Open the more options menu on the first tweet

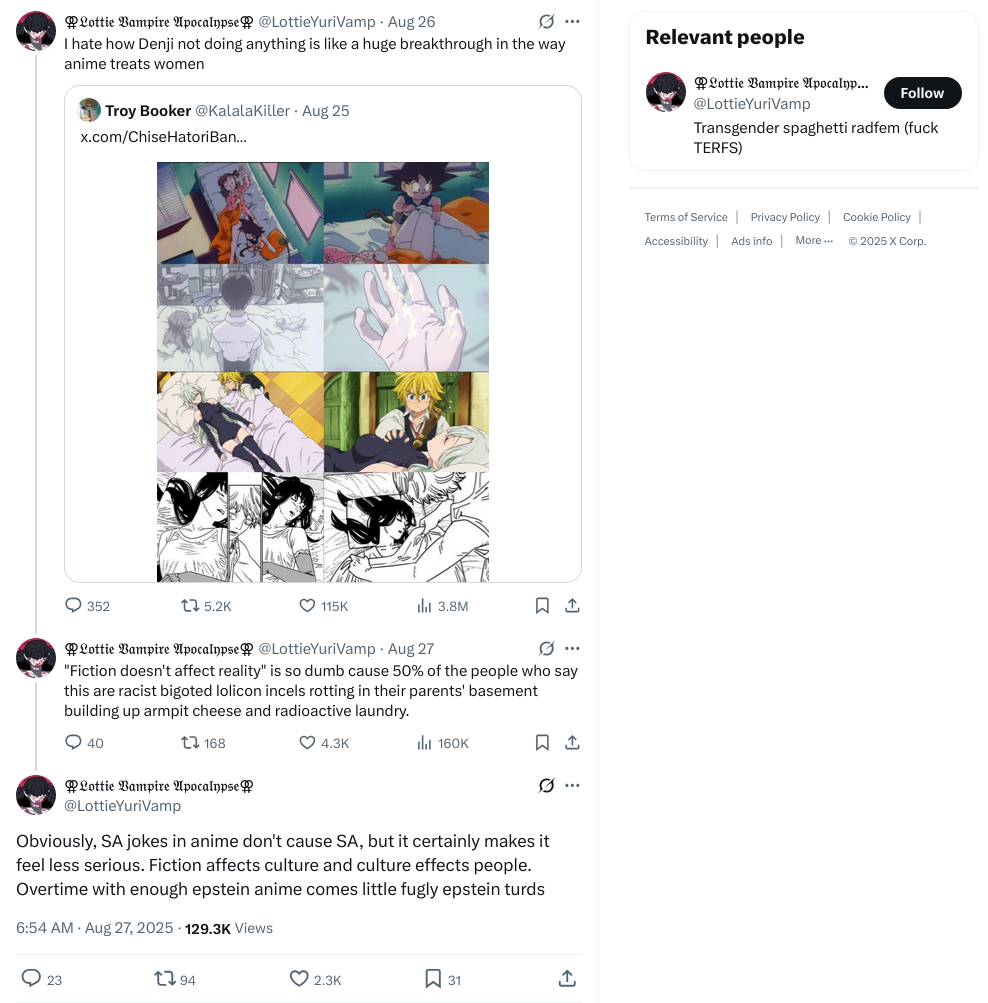click(x=572, y=22)
